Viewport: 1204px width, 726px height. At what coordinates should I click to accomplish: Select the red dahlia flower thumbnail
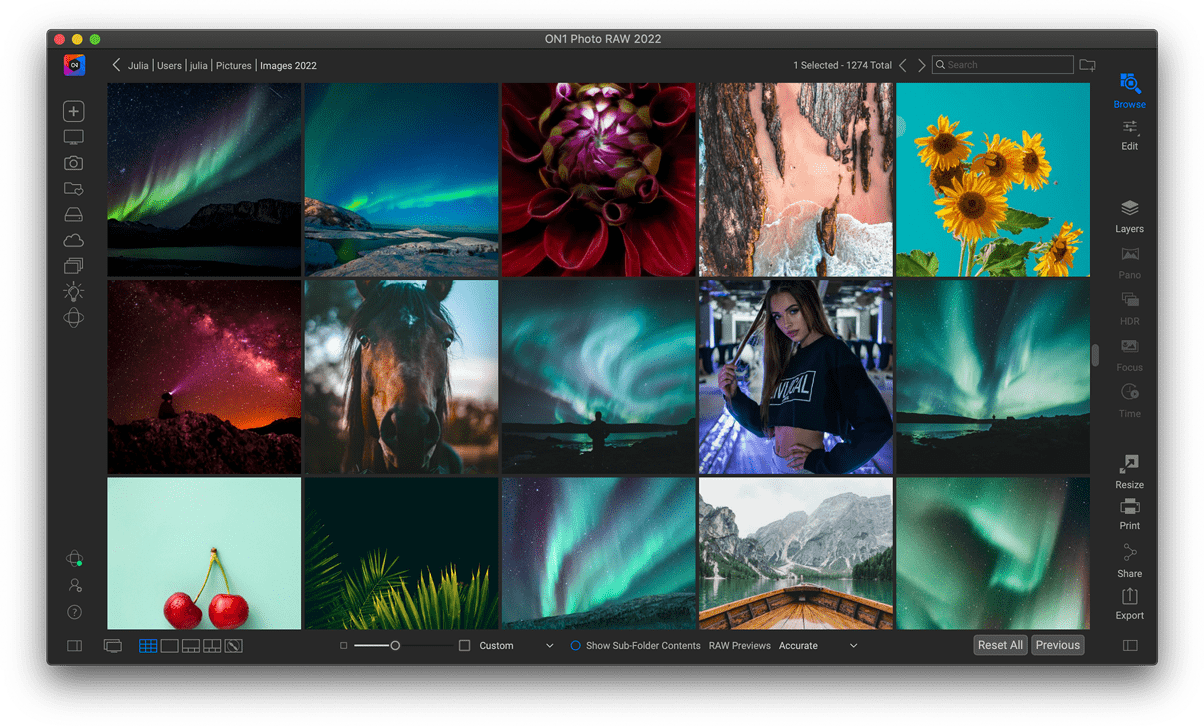click(x=598, y=180)
